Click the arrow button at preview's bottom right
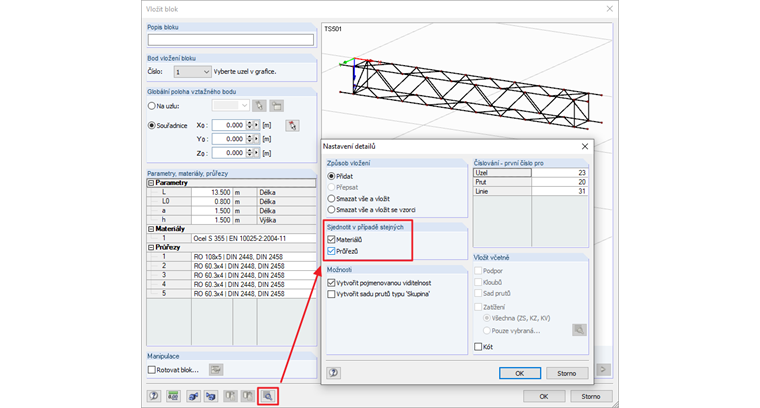This screenshot has width=760, height=408. pos(603,369)
